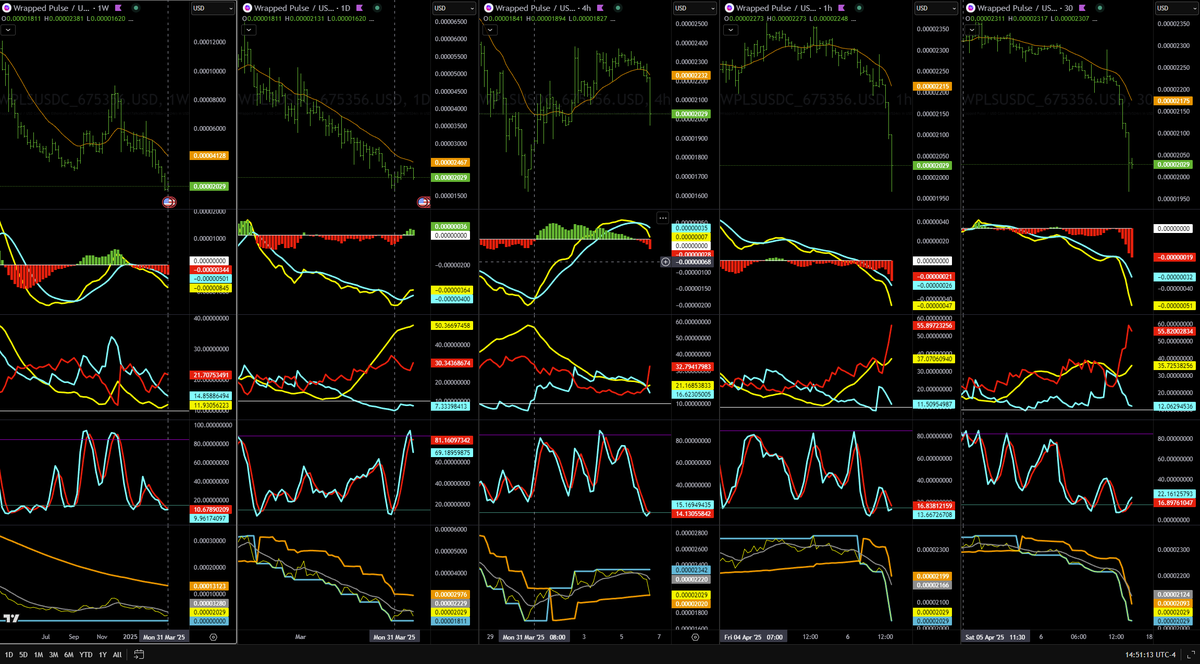Click the YTD range button
This screenshot has width=1200, height=664.
85,654
